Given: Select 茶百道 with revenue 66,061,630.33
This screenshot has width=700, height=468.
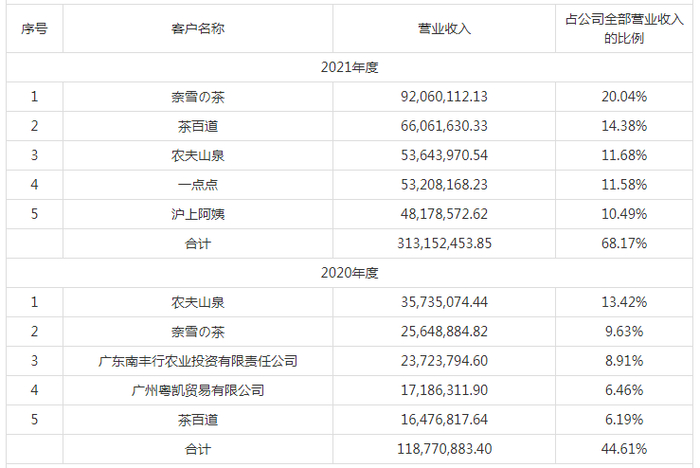Looking at the screenshot, I should (x=198, y=126).
